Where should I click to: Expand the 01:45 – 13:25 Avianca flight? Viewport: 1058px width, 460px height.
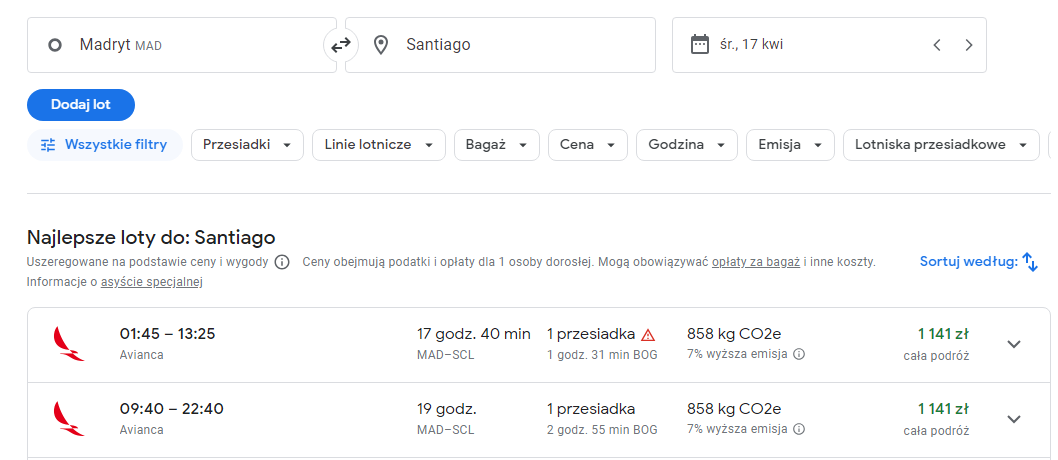(x=1013, y=344)
